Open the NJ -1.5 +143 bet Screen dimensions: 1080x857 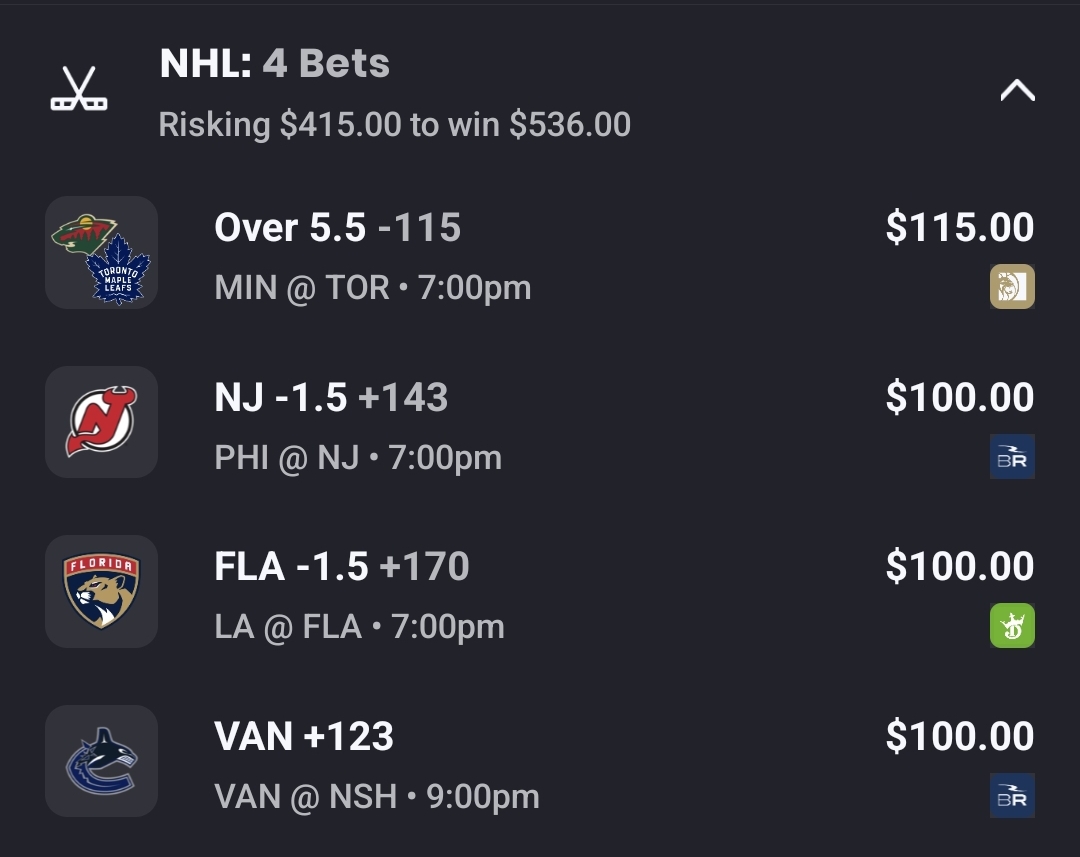click(x=331, y=398)
